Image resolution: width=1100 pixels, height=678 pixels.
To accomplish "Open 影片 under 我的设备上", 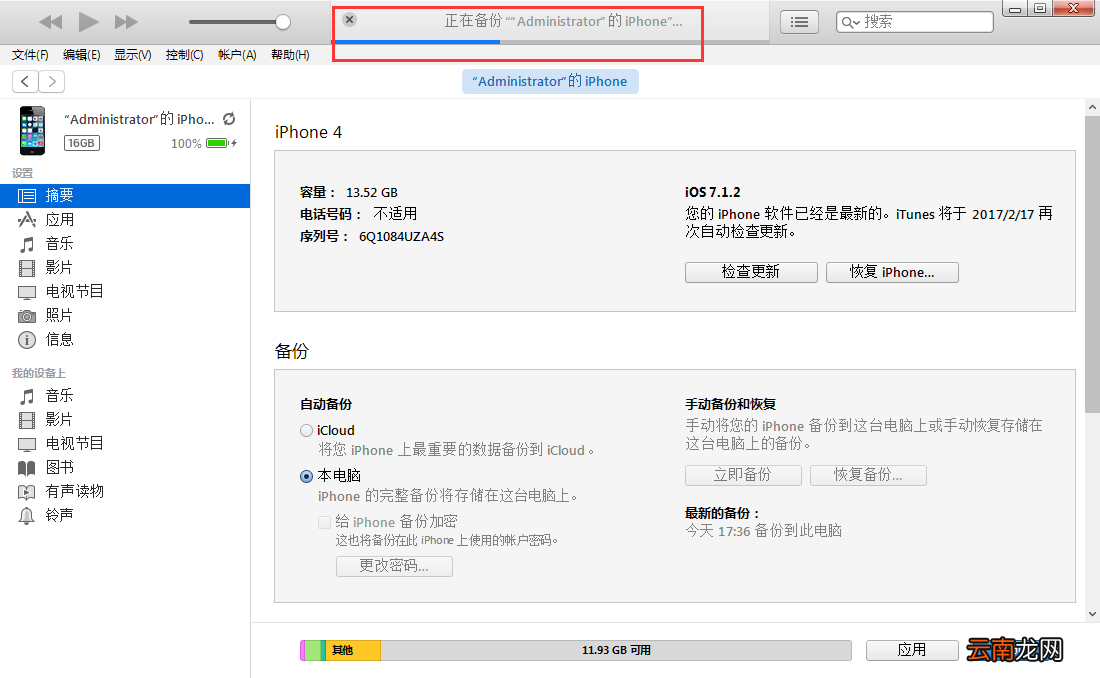I will click(x=125, y=420).
